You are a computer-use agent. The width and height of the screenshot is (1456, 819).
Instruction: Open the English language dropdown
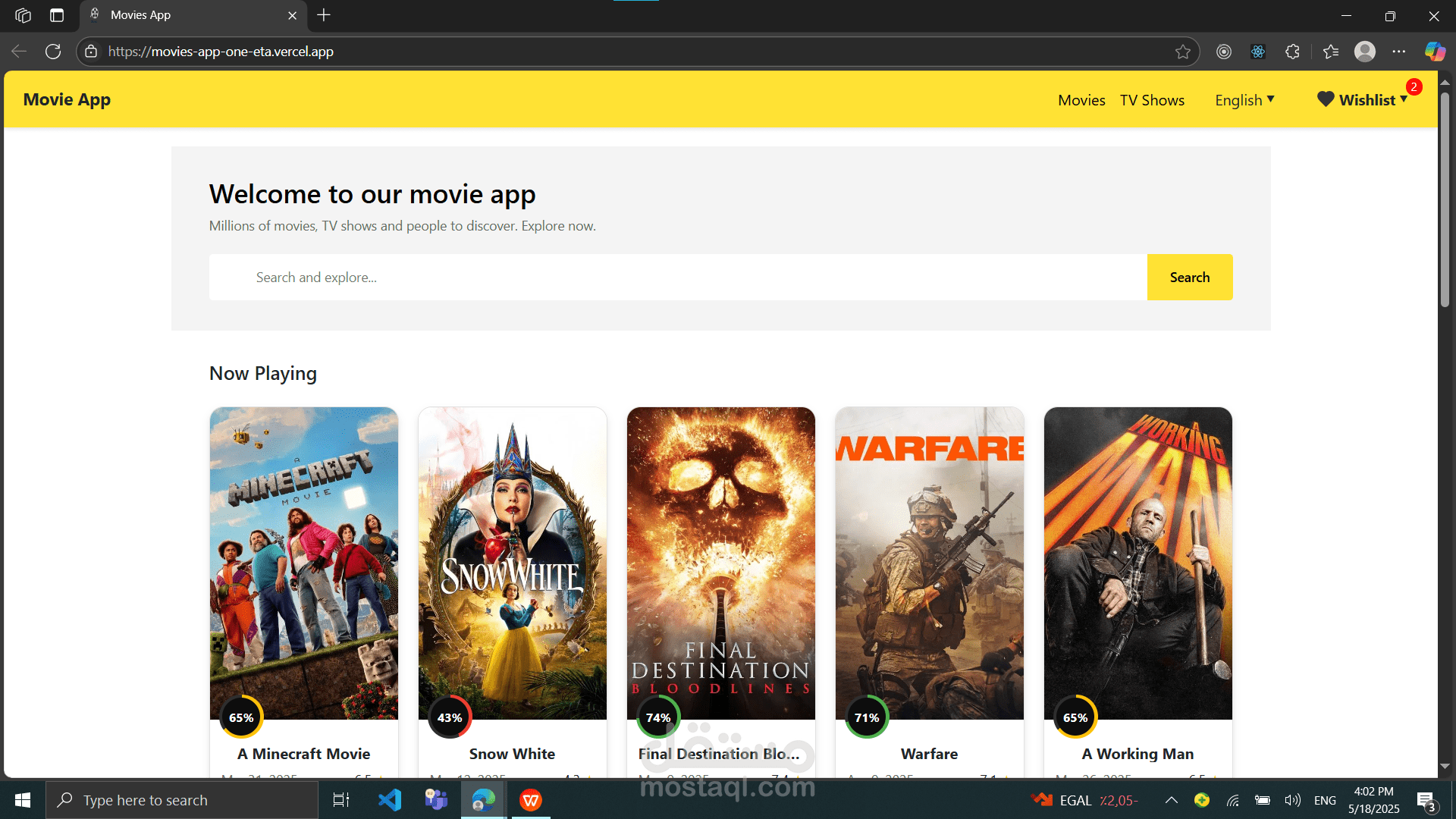(1244, 99)
